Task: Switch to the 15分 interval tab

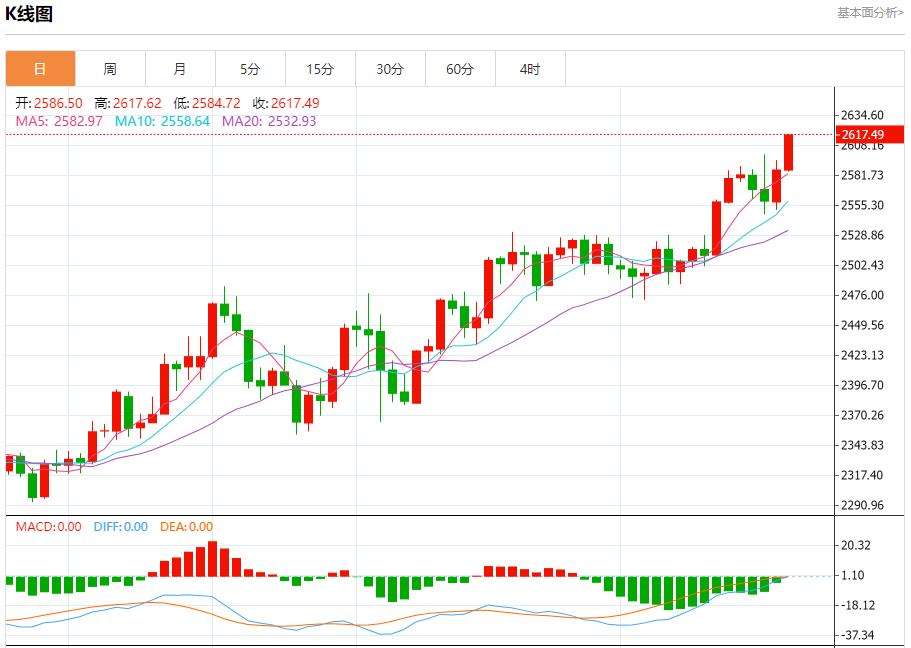Action: click(320, 69)
